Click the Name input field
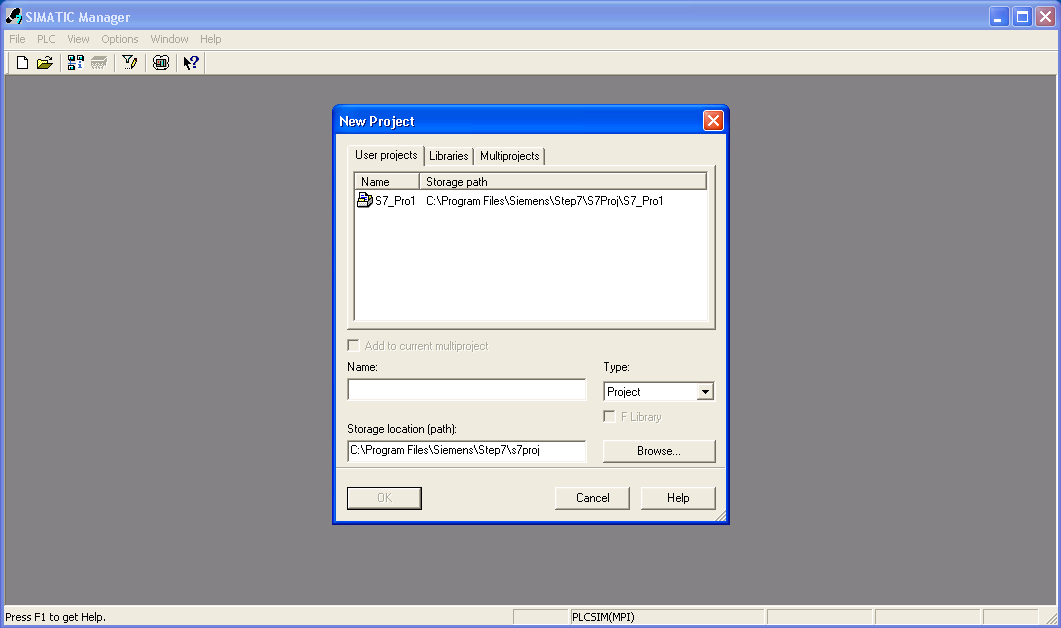Image resolution: width=1061 pixels, height=628 pixels. [466, 390]
